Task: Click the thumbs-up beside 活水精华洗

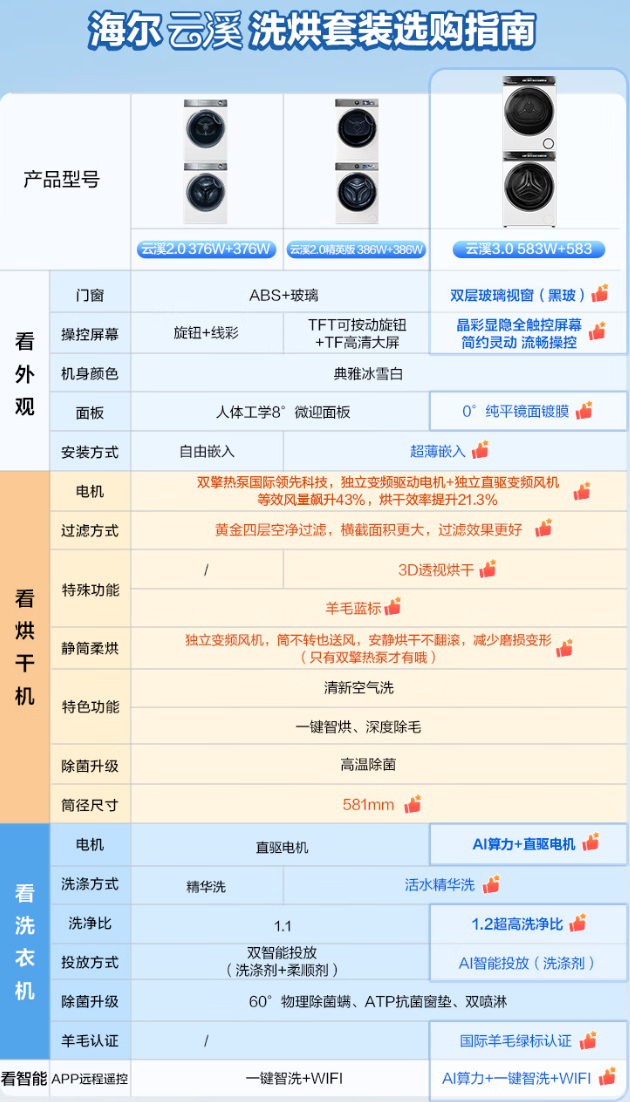Action: tap(491, 883)
